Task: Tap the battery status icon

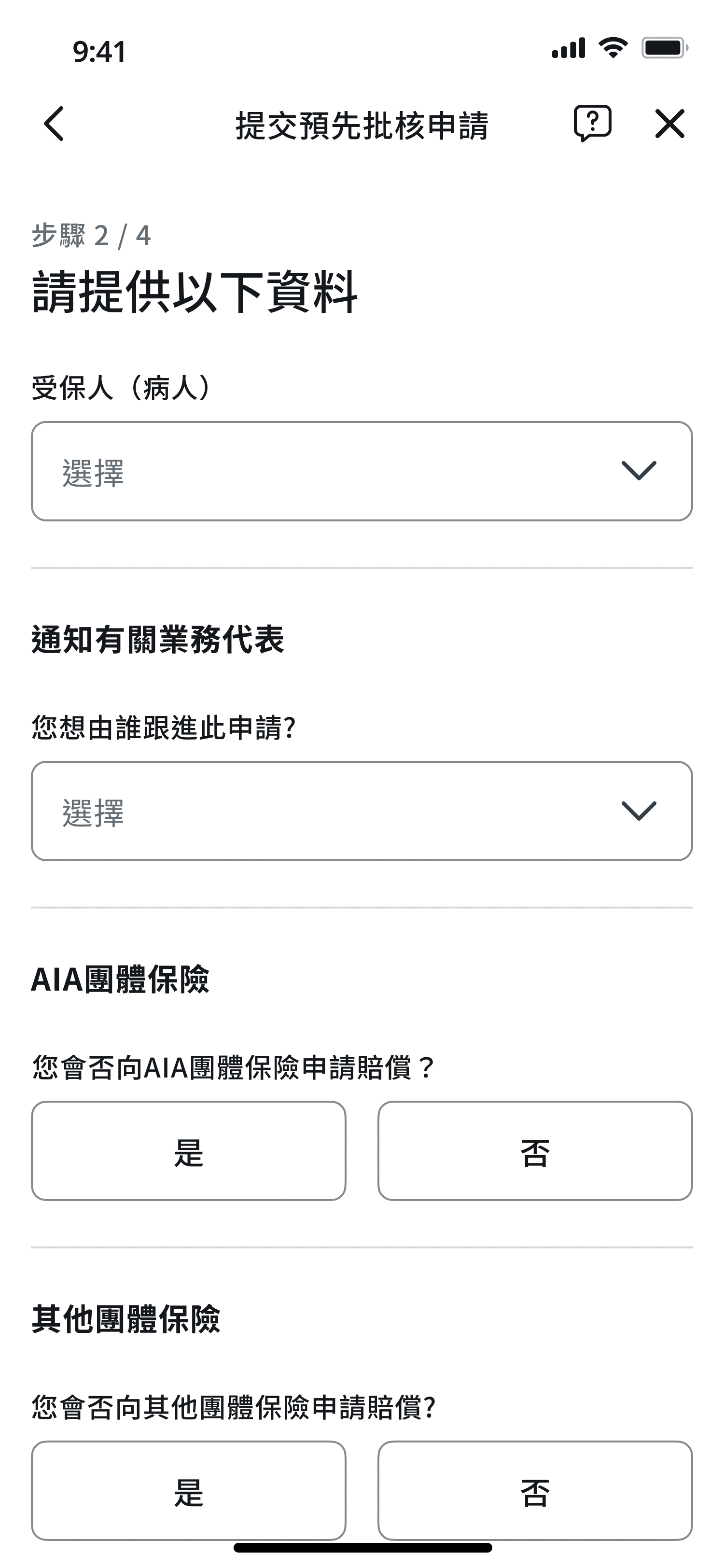Action: tap(664, 48)
